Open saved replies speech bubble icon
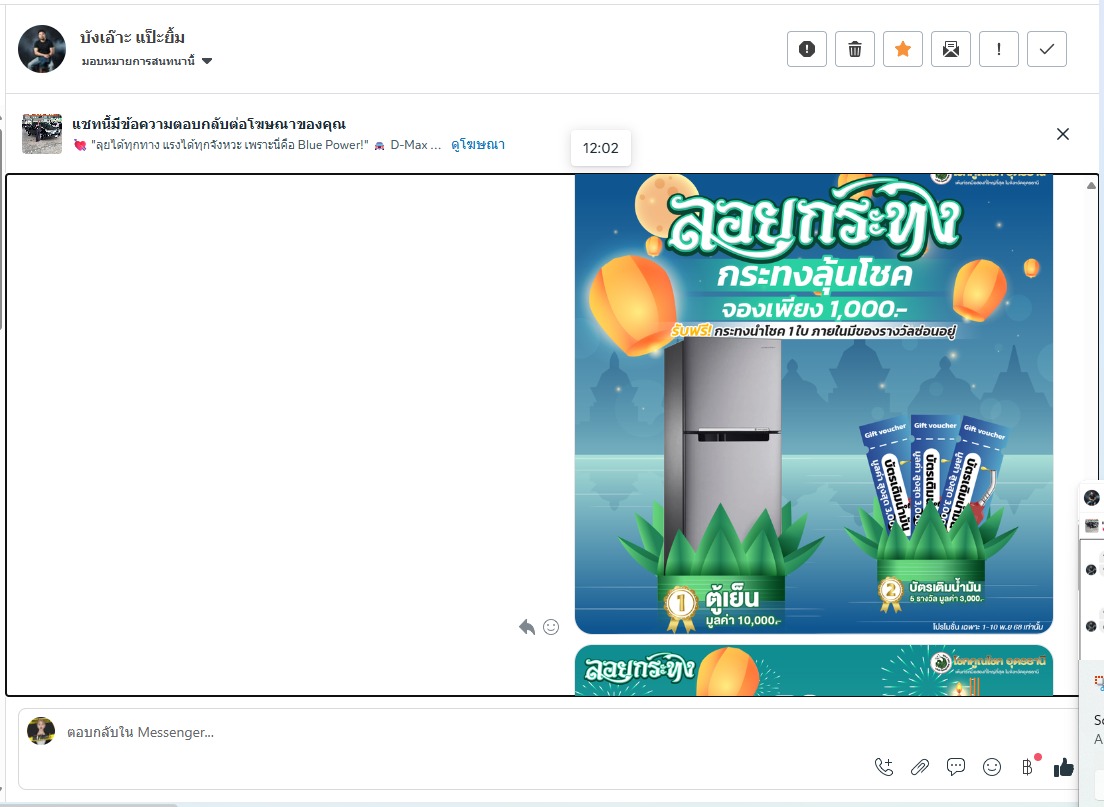This screenshot has width=1104, height=807. click(x=955, y=767)
